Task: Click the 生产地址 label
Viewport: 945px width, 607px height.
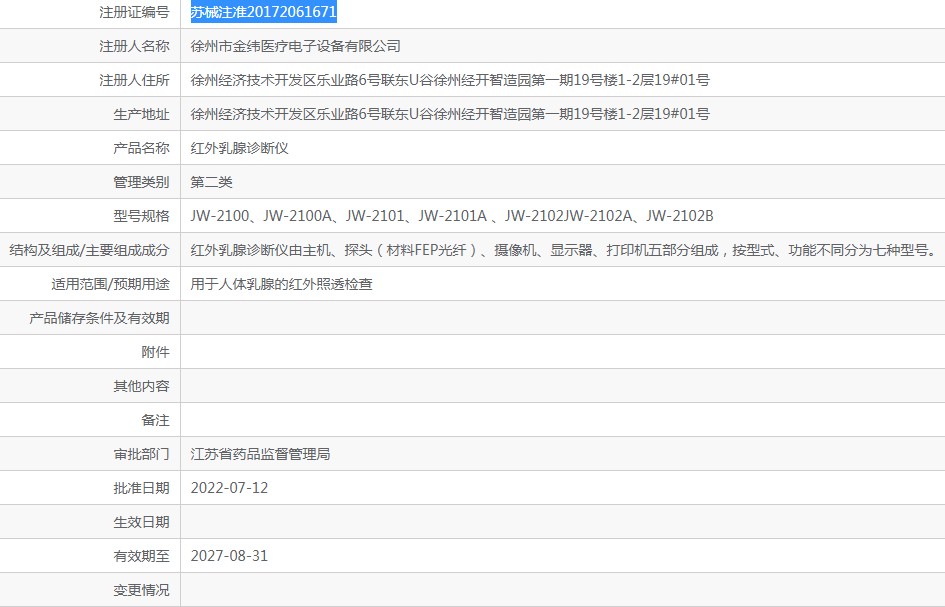Action: [141, 114]
